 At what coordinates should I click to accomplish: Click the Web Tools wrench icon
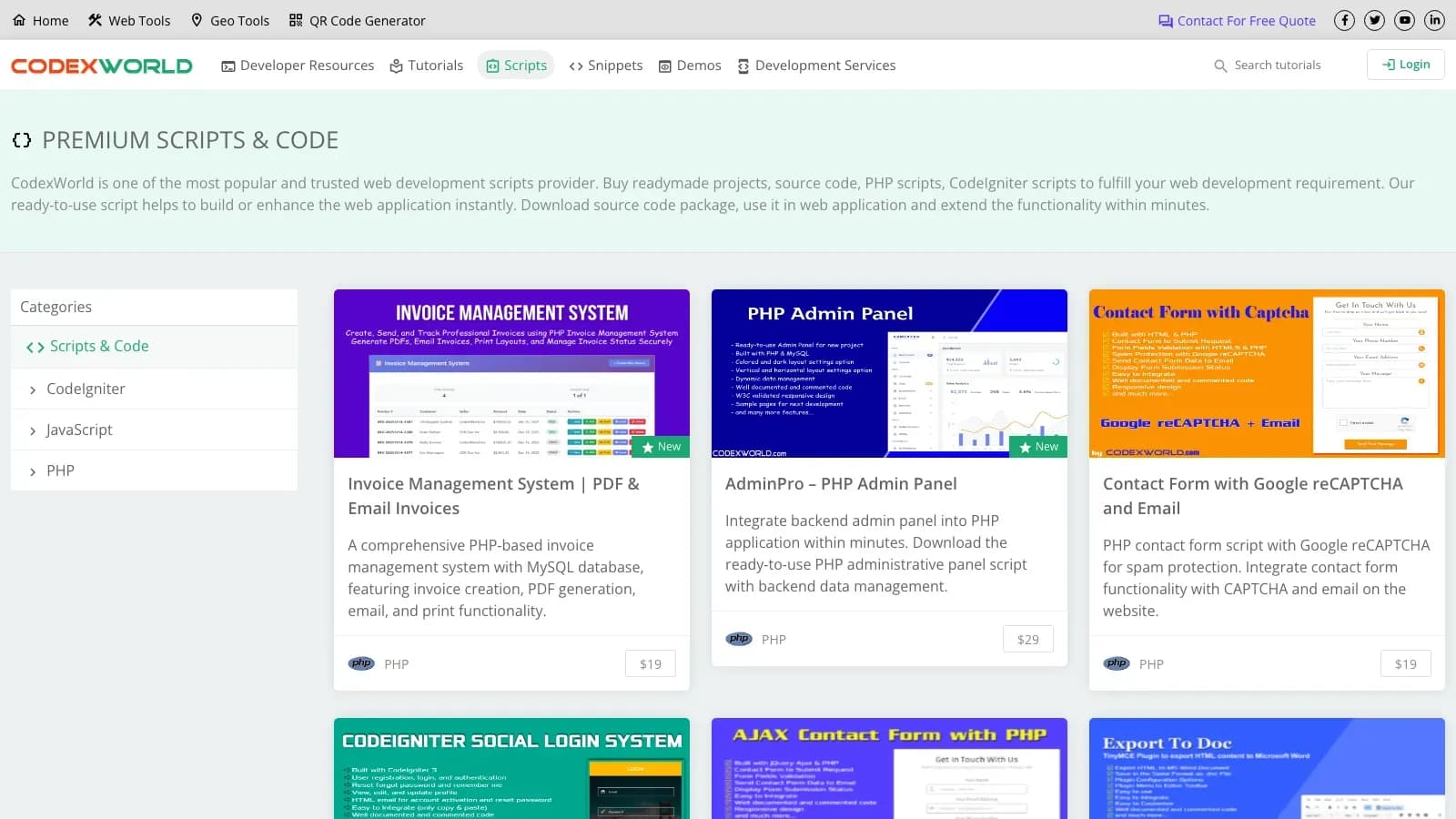[95, 20]
